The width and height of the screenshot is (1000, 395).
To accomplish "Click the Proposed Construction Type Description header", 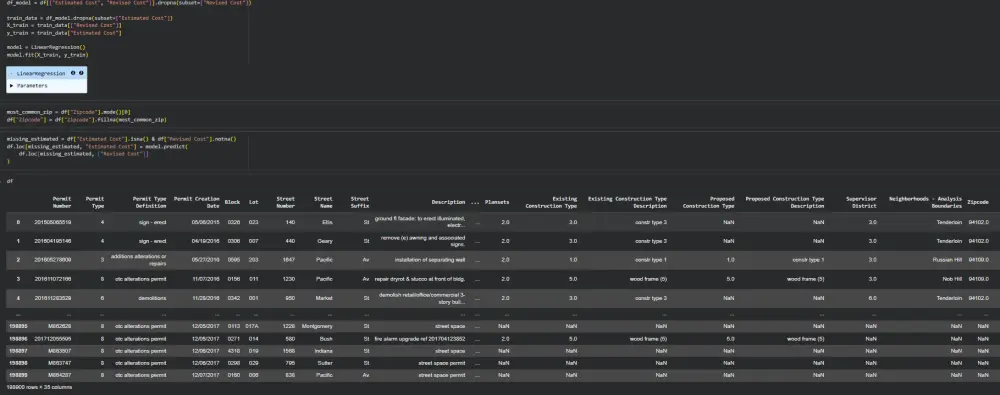I will pyautogui.click(x=784, y=202).
